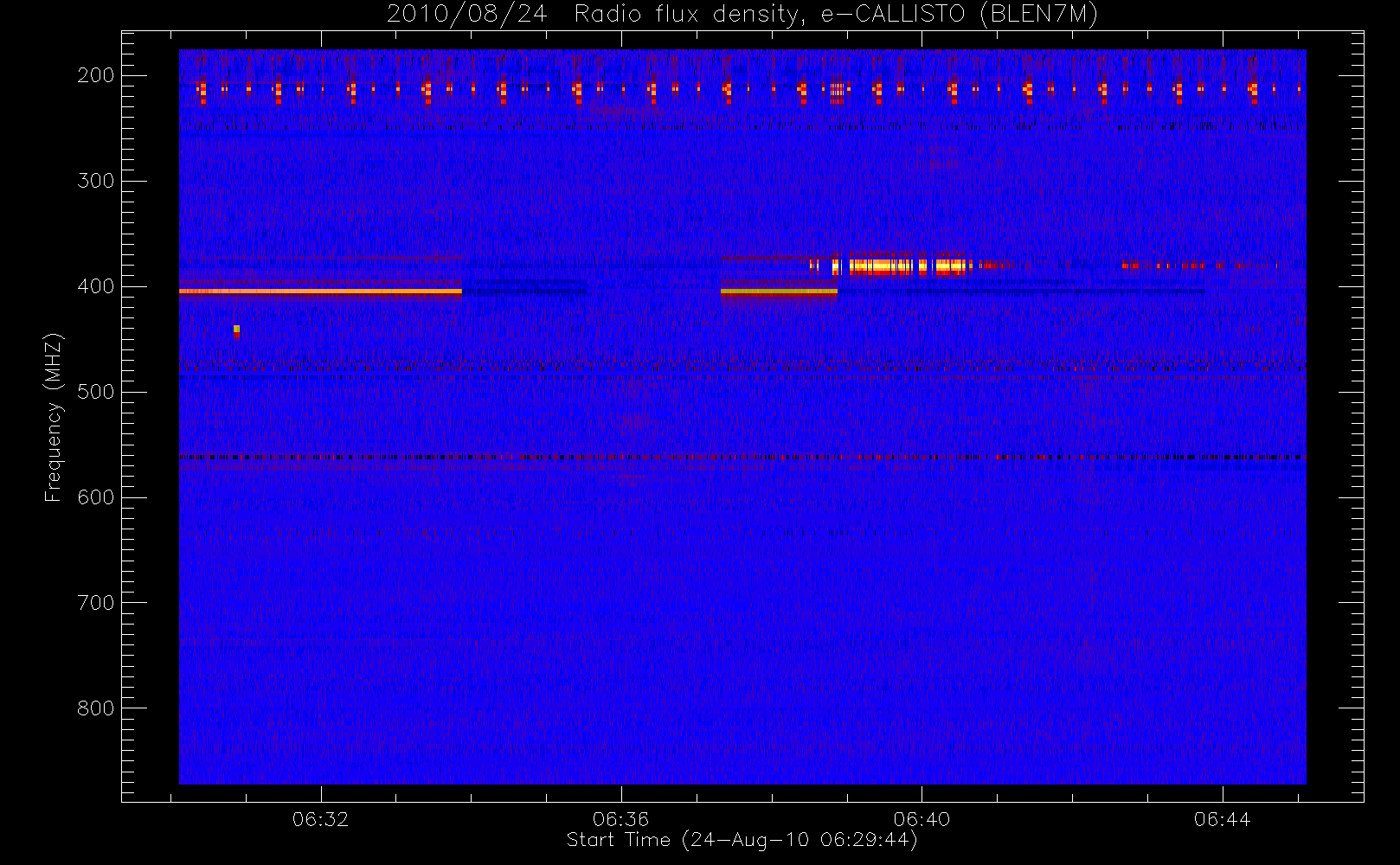Click the small green-yellow spot near 440 MHz
The height and width of the screenshot is (865, 1400).
point(236,330)
